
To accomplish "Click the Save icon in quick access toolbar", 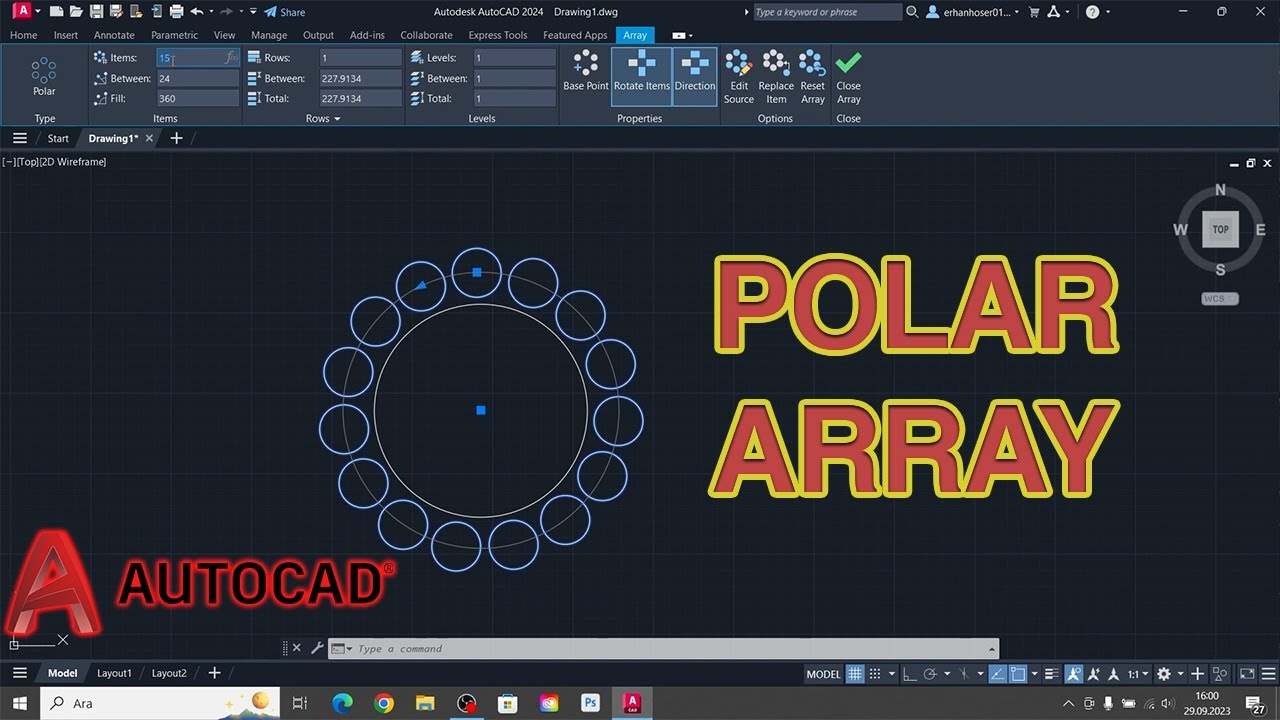I will (x=97, y=11).
